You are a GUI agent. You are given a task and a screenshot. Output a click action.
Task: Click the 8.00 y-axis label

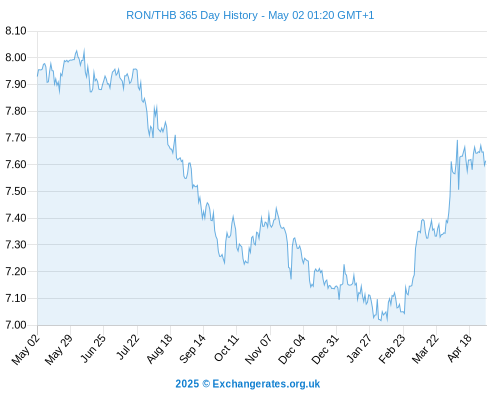(x=16, y=57)
